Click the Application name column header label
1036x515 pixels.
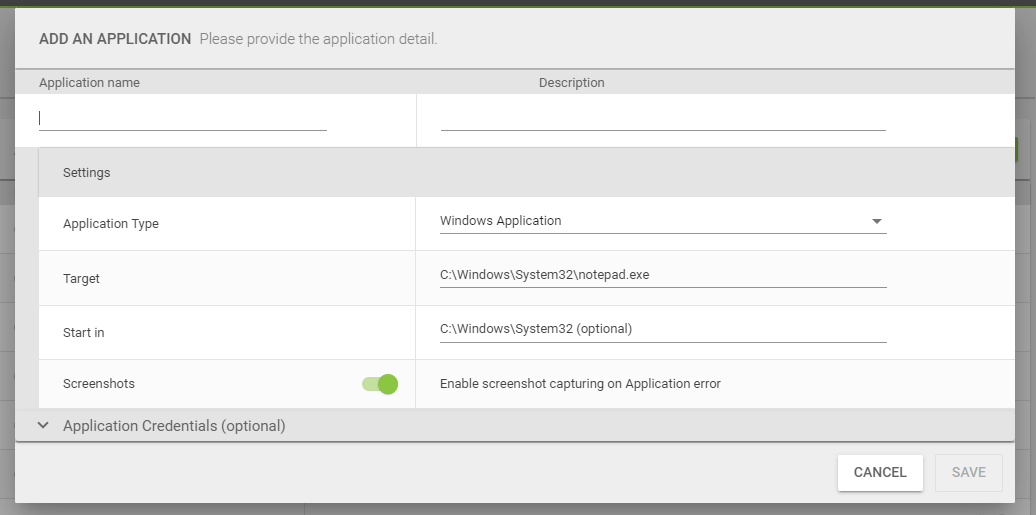(x=89, y=83)
